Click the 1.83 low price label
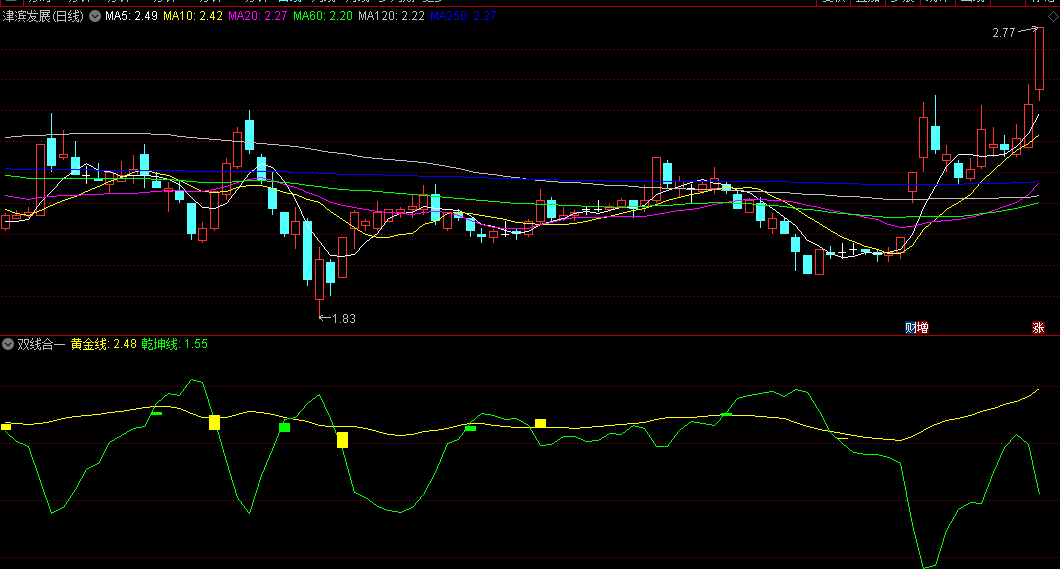 coord(344,318)
